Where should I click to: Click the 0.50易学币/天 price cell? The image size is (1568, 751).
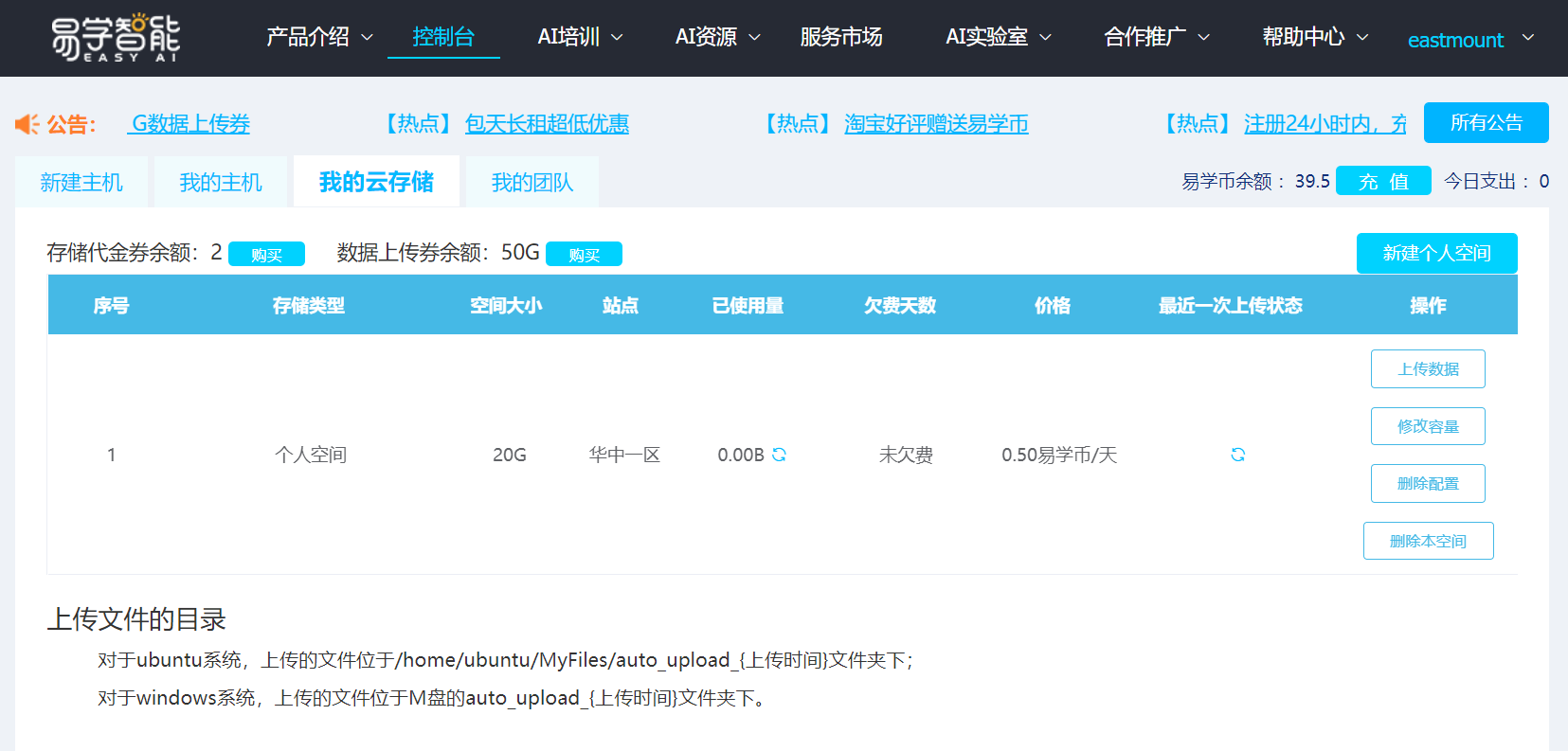1059,455
